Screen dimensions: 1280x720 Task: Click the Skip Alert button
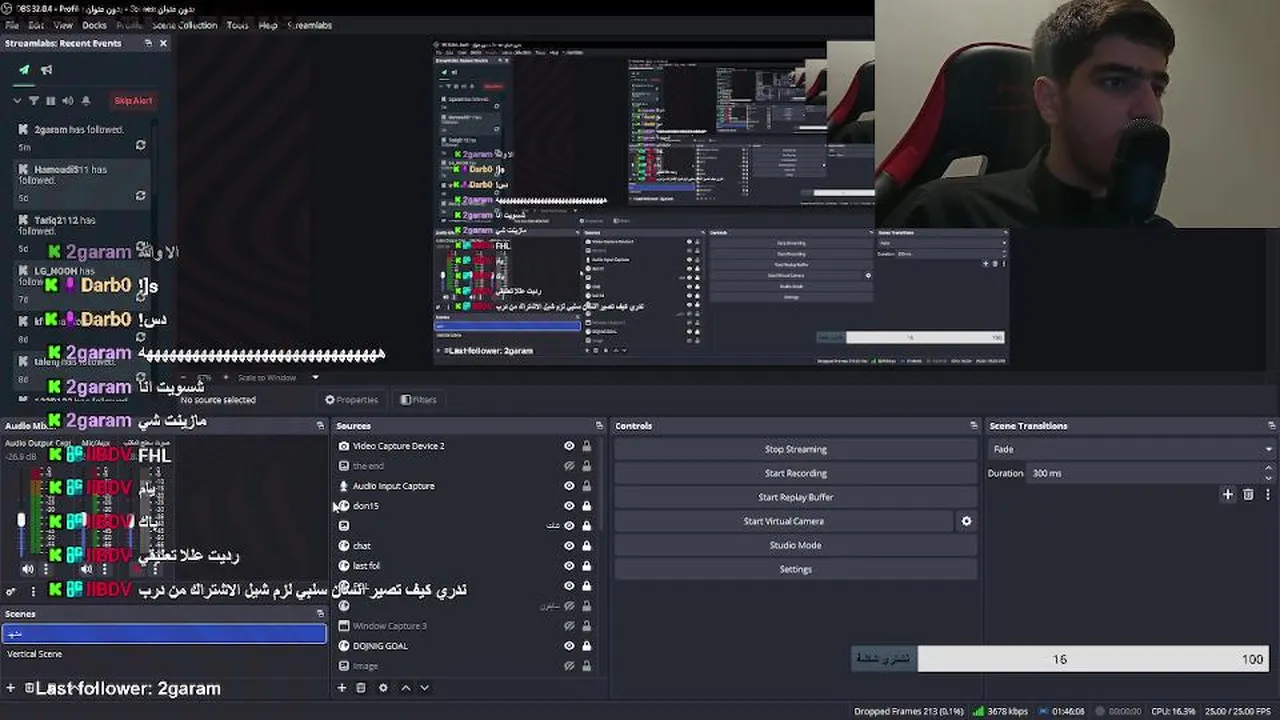pos(133,100)
